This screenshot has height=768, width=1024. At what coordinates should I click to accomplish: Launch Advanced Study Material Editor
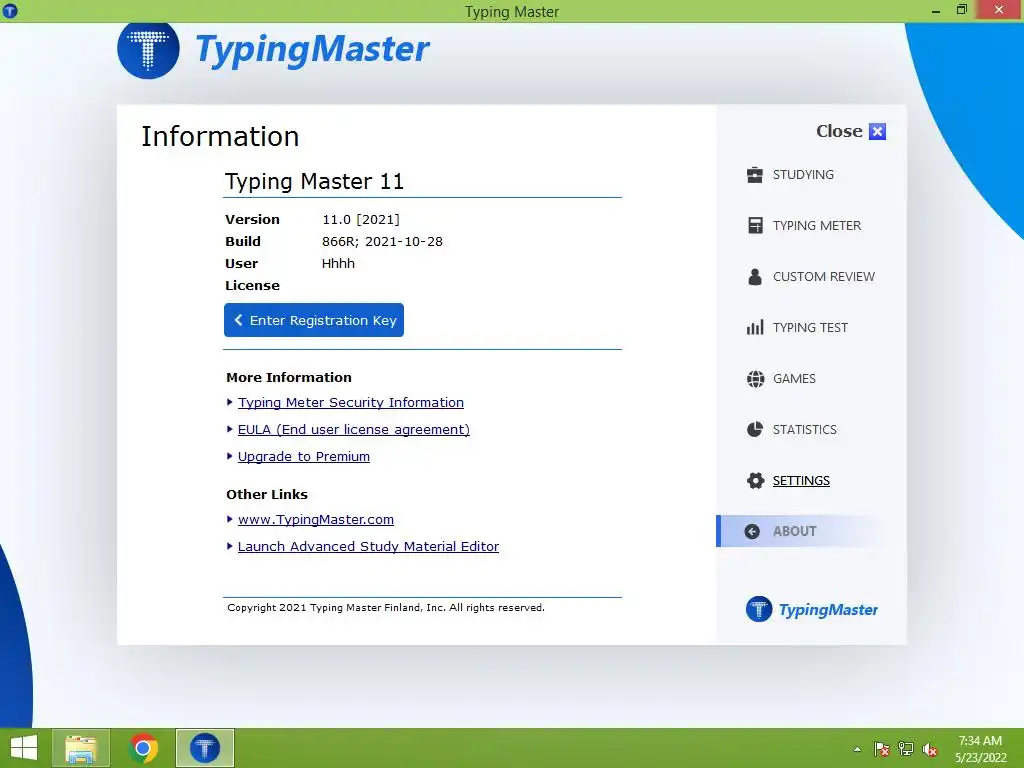tap(368, 547)
